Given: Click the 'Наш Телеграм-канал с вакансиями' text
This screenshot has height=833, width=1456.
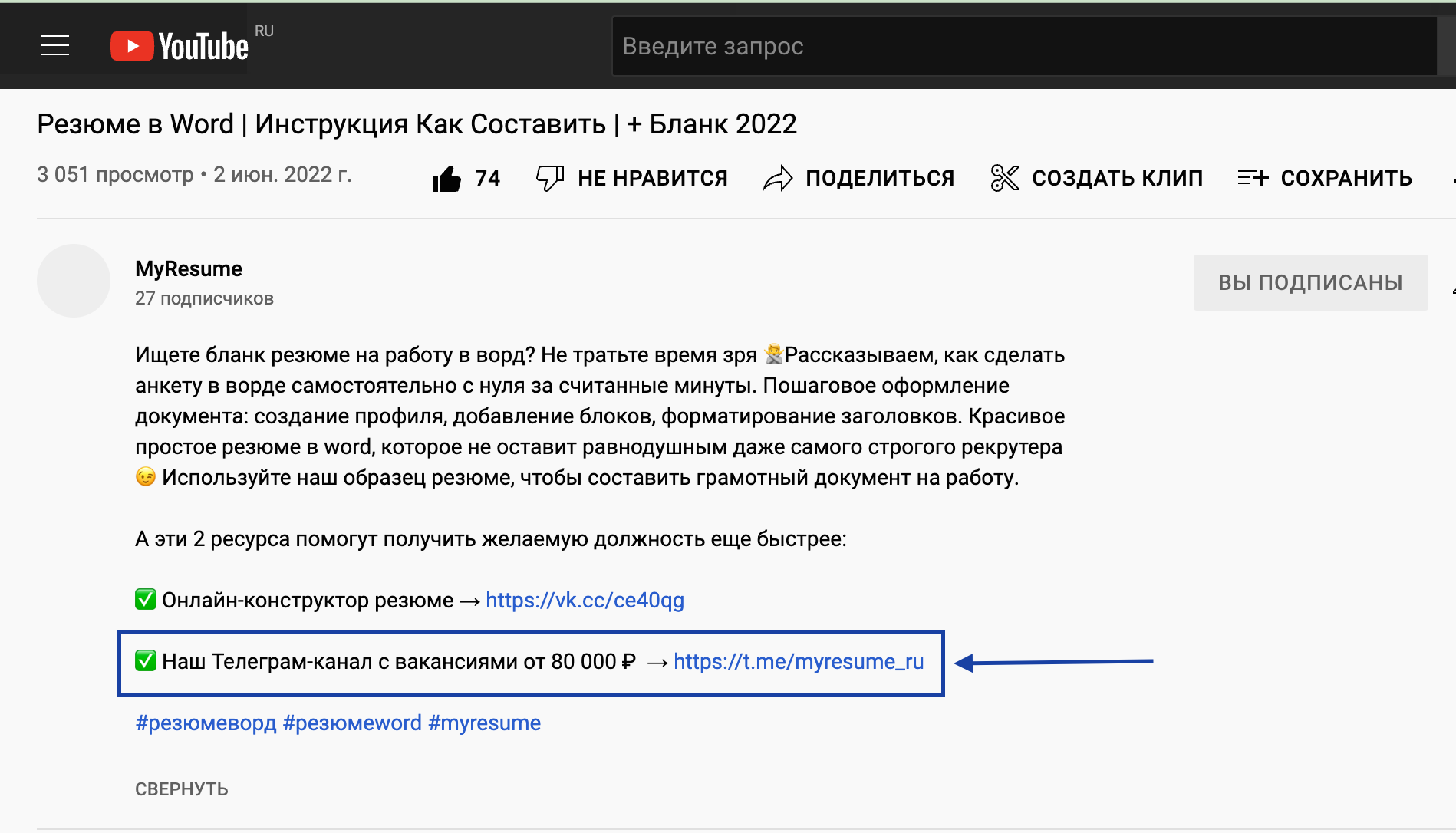Looking at the screenshot, I should (x=399, y=661).
